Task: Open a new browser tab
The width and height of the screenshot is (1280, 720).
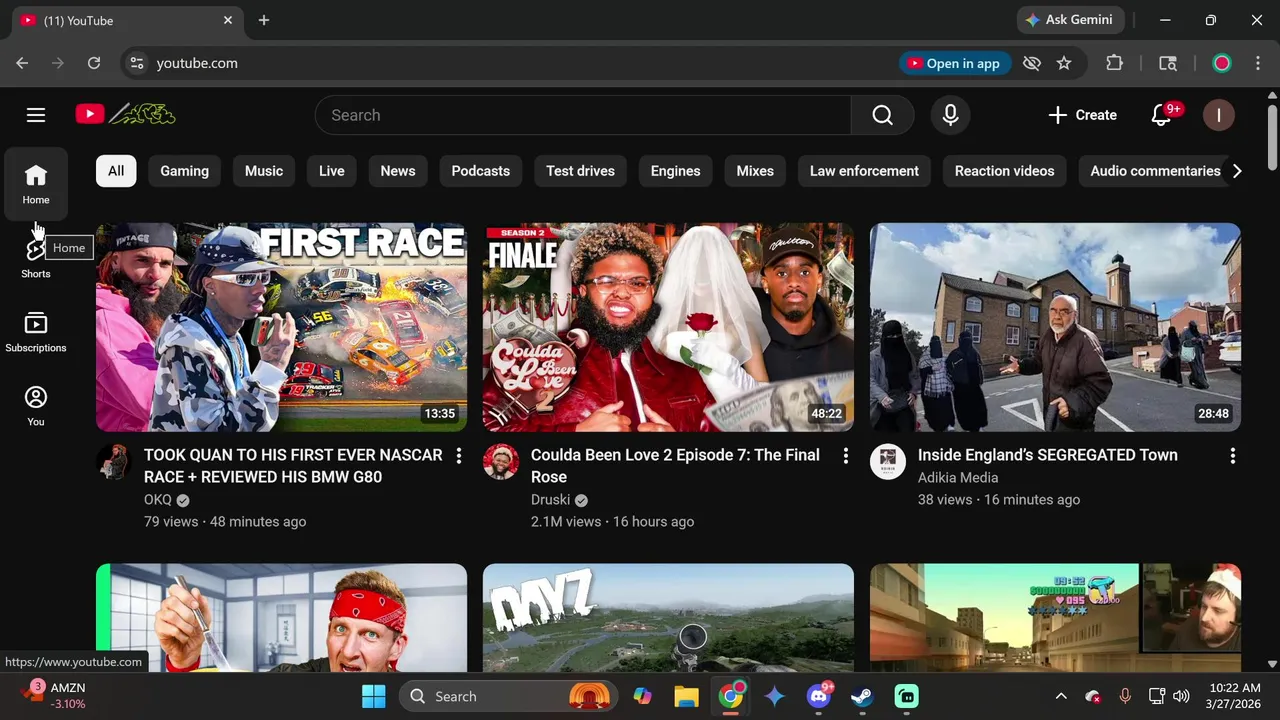Action: (x=264, y=20)
